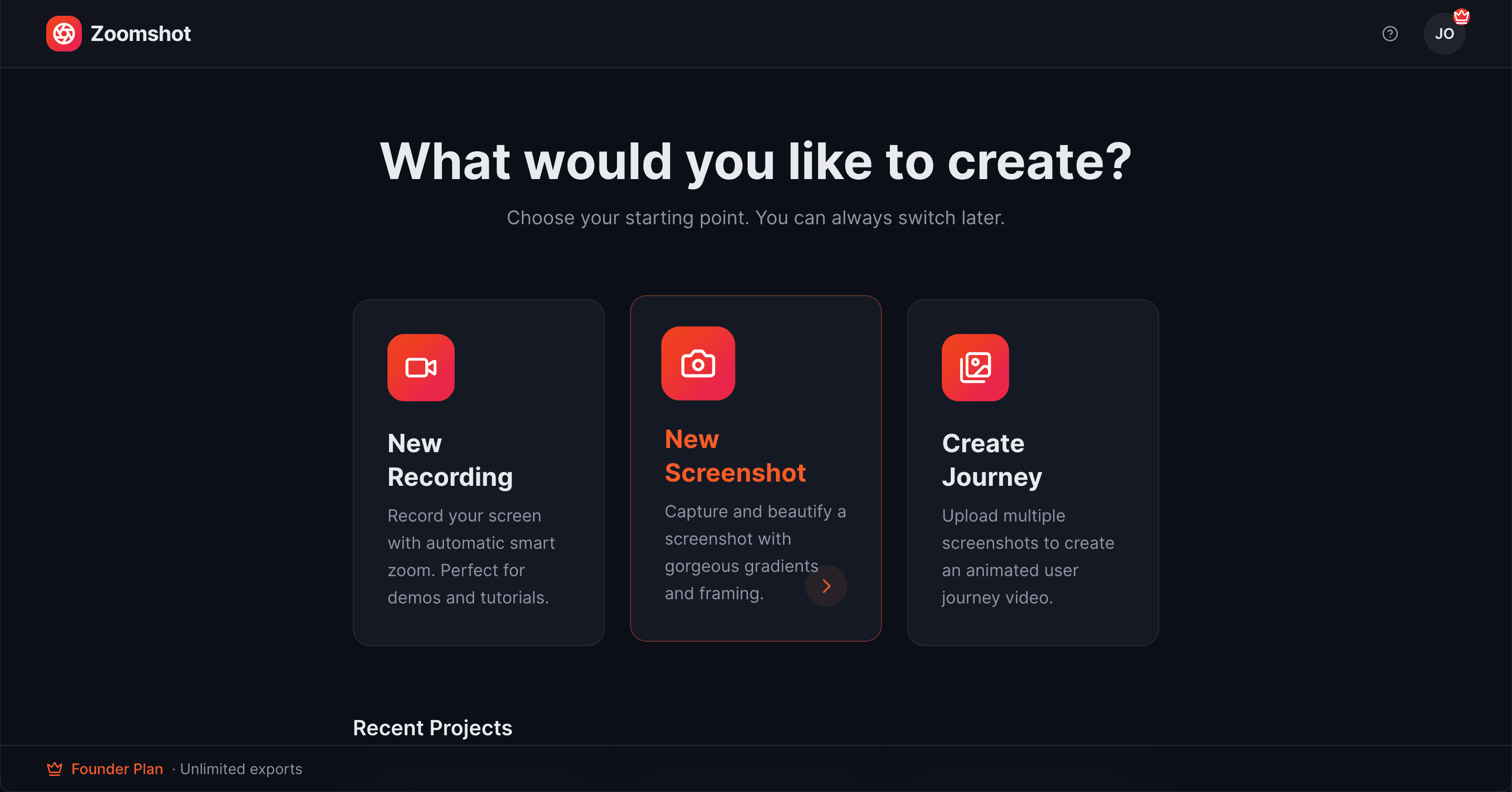Screen dimensions: 1512x792
Task: Click the Founder Plan link
Action: [x=118, y=768]
